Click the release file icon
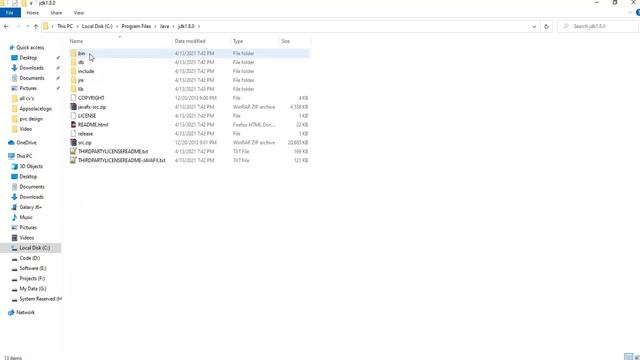The width and height of the screenshot is (640, 360). (x=73, y=133)
